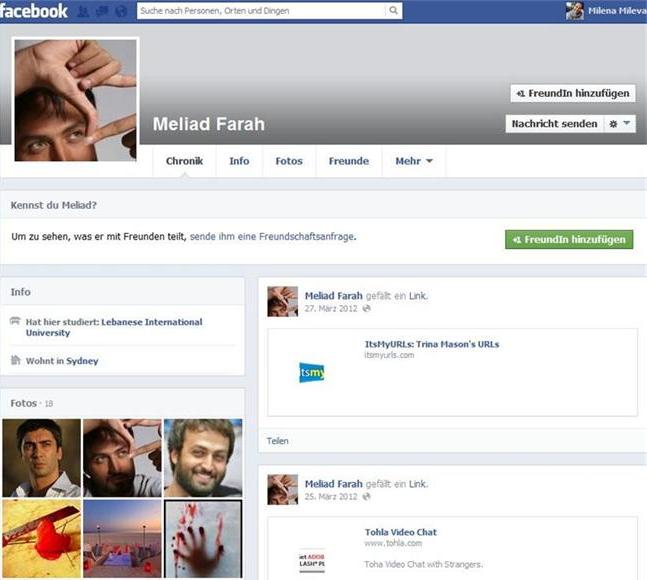Click the Nachricht senden button
The width and height of the screenshot is (647, 580).
pos(553,124)
